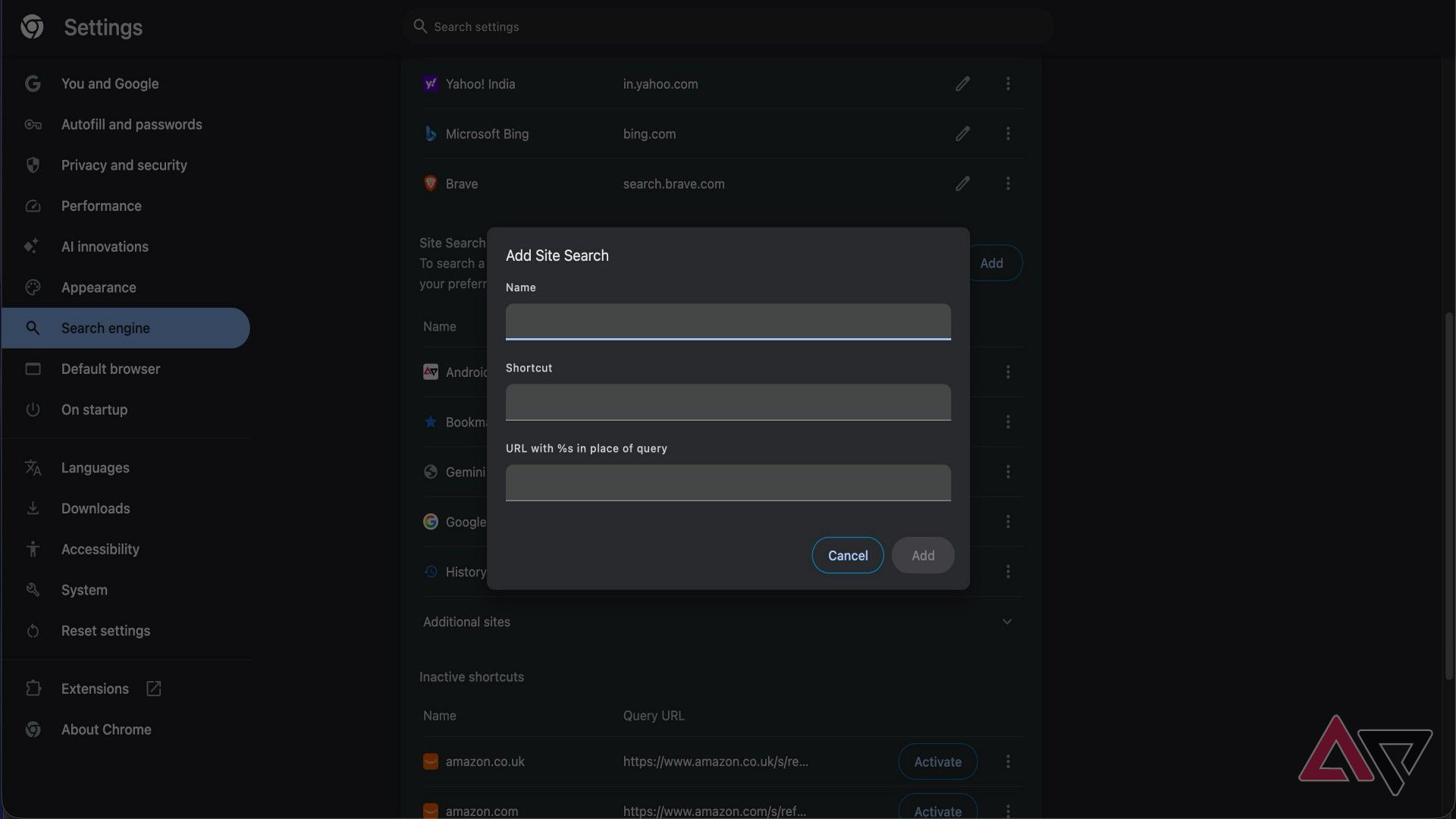Cancel the Add Site Search dialog
This screenshot has width=1456, height=819.
848,556
